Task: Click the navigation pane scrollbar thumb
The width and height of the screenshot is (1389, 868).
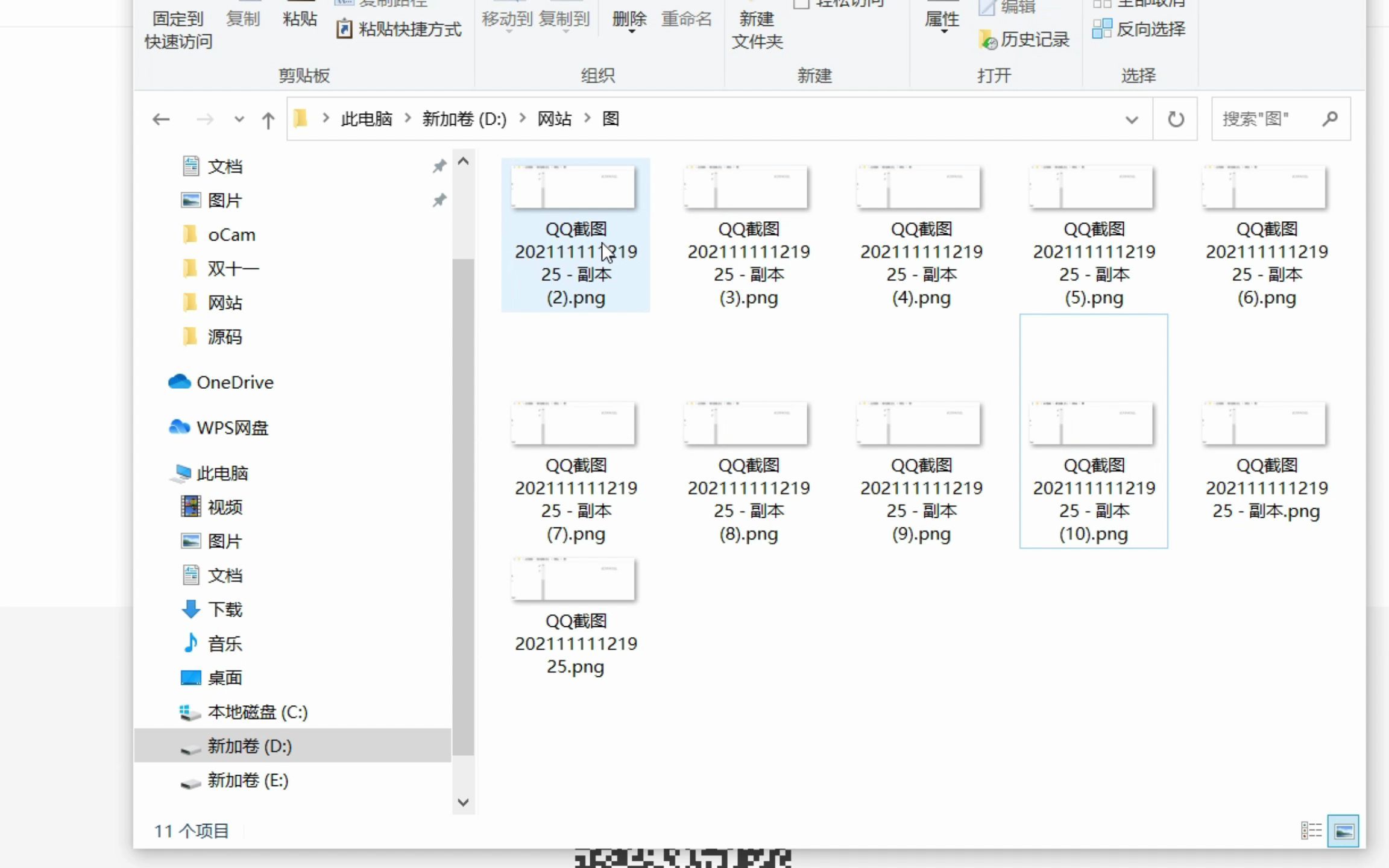Action: point(463,506)
